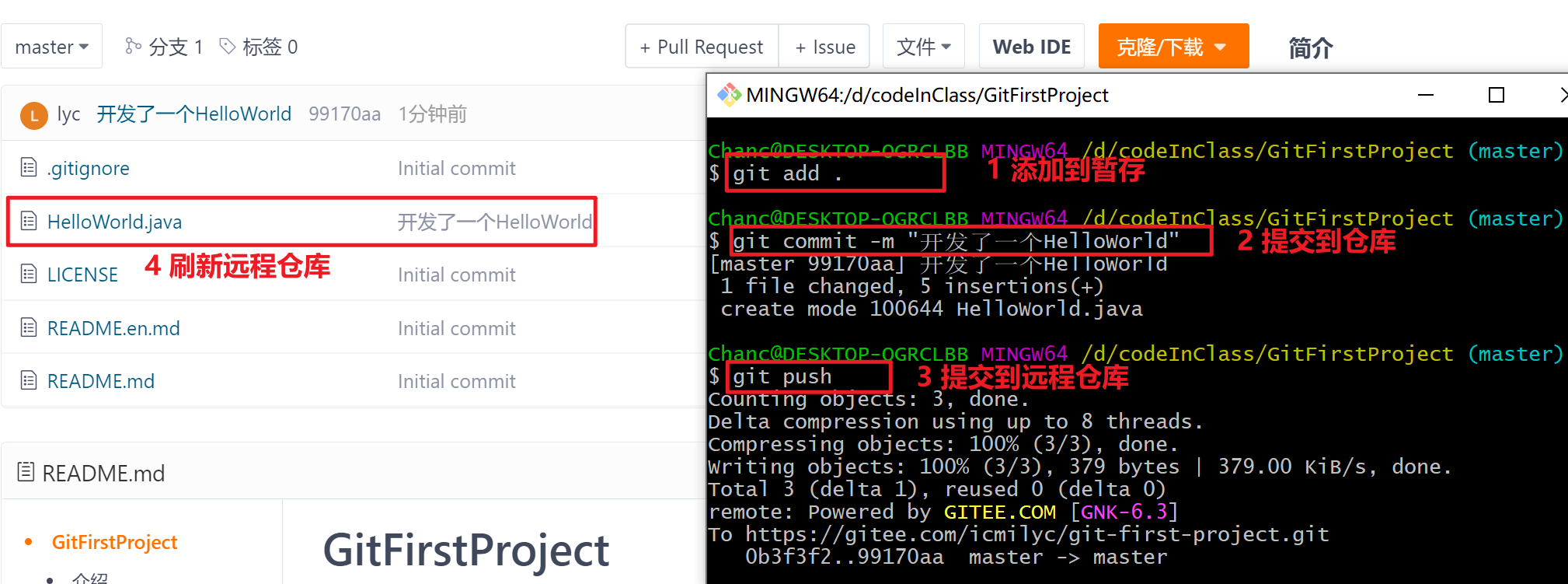Select GitFirstProject in README outline
This screenshot has height=584, width=1568.
(x=114, y=542)
